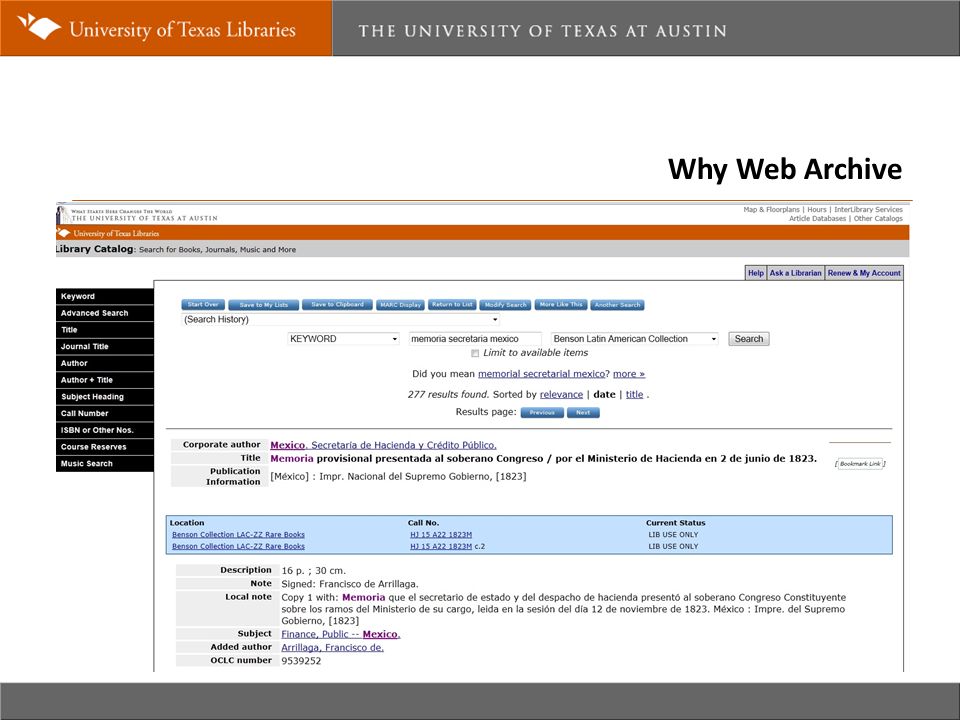Open the Help tab
960x720 pixels.
coord(756,273)
